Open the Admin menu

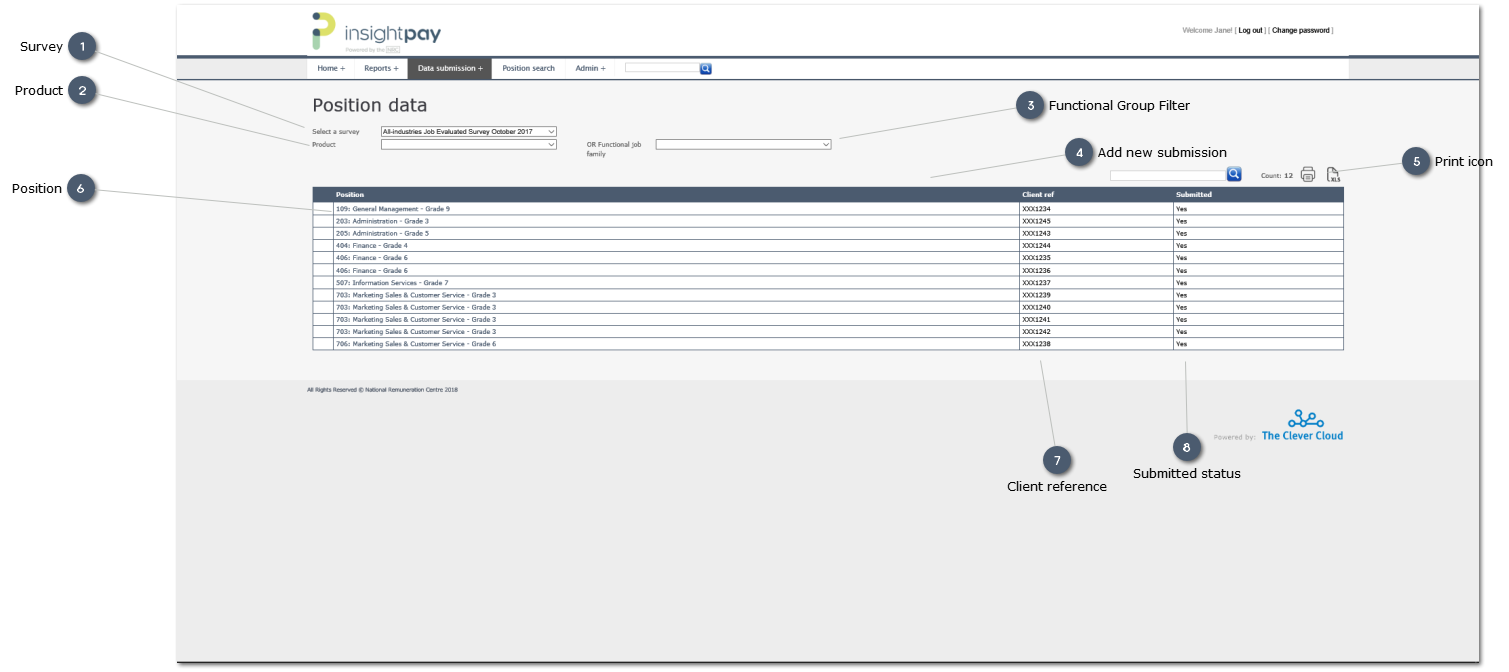tap(590, 69)
